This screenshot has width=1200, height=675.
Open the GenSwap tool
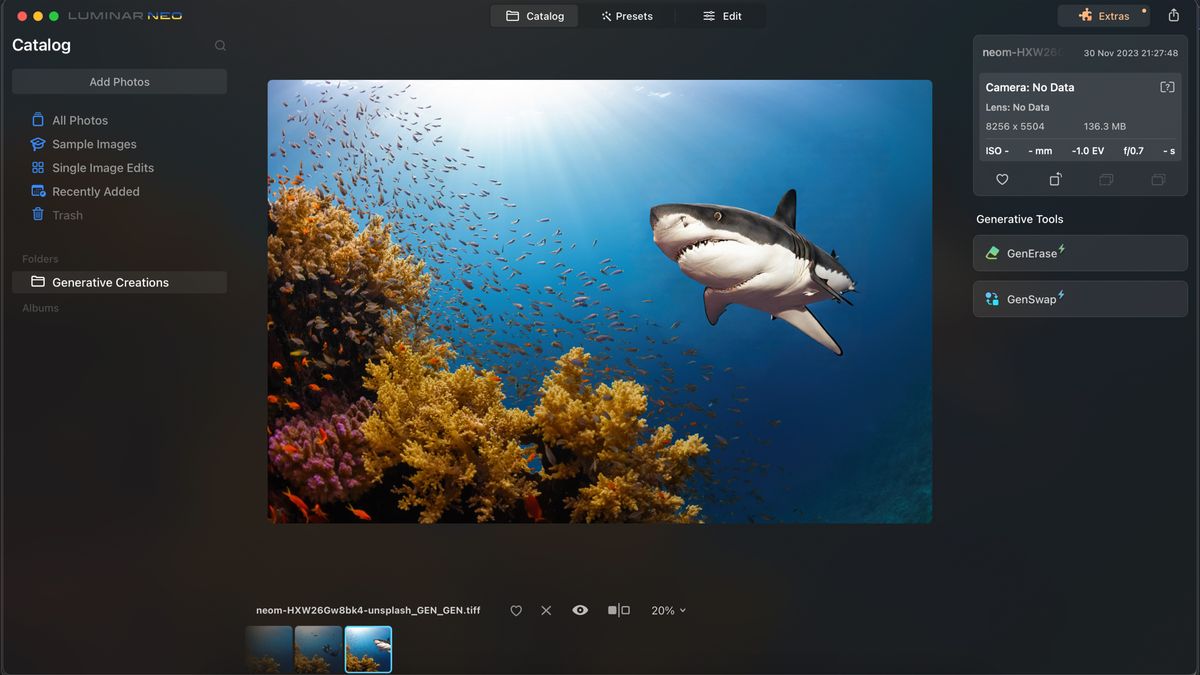click(1080, 298)
